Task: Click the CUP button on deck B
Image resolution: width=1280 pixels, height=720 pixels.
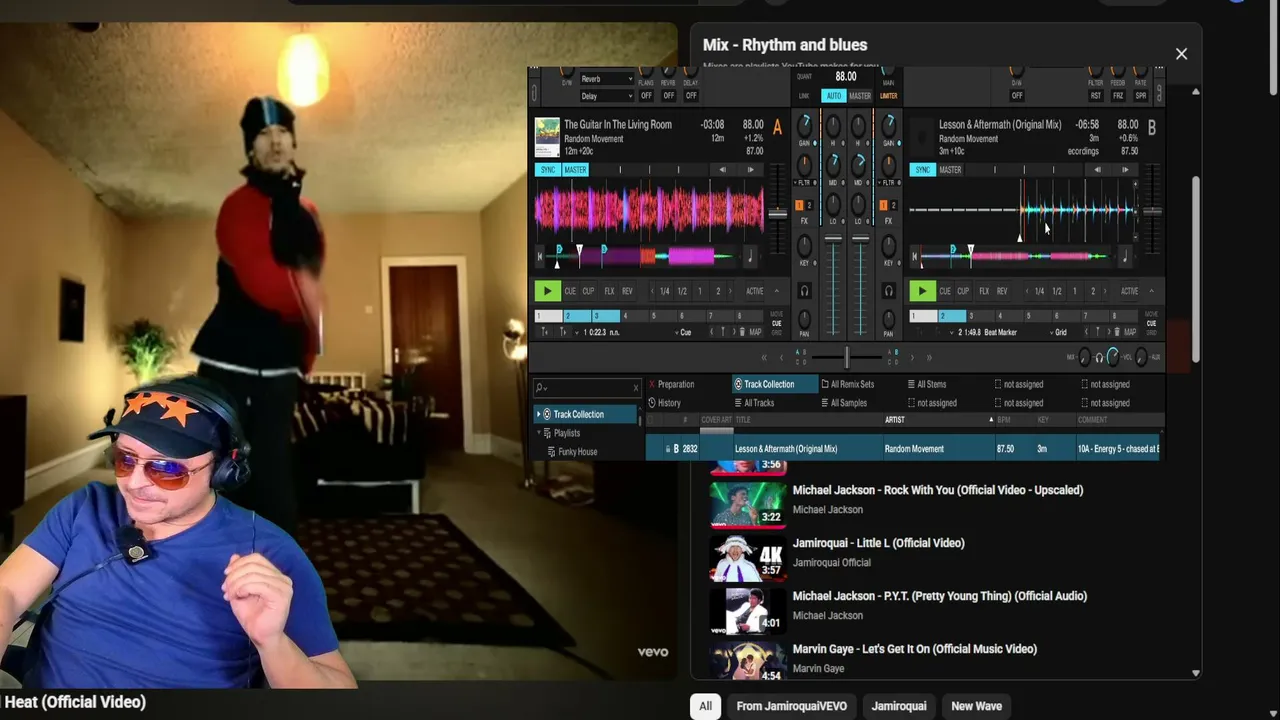Action: (x=963, y=291)
